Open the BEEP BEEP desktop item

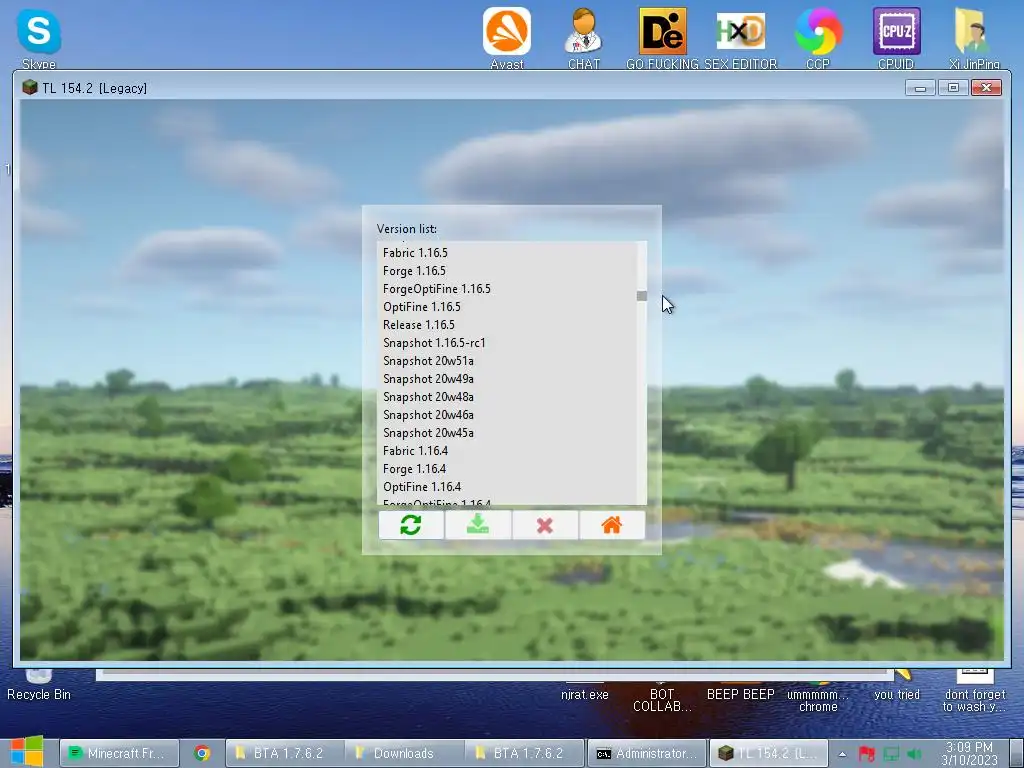pos(741,694)
